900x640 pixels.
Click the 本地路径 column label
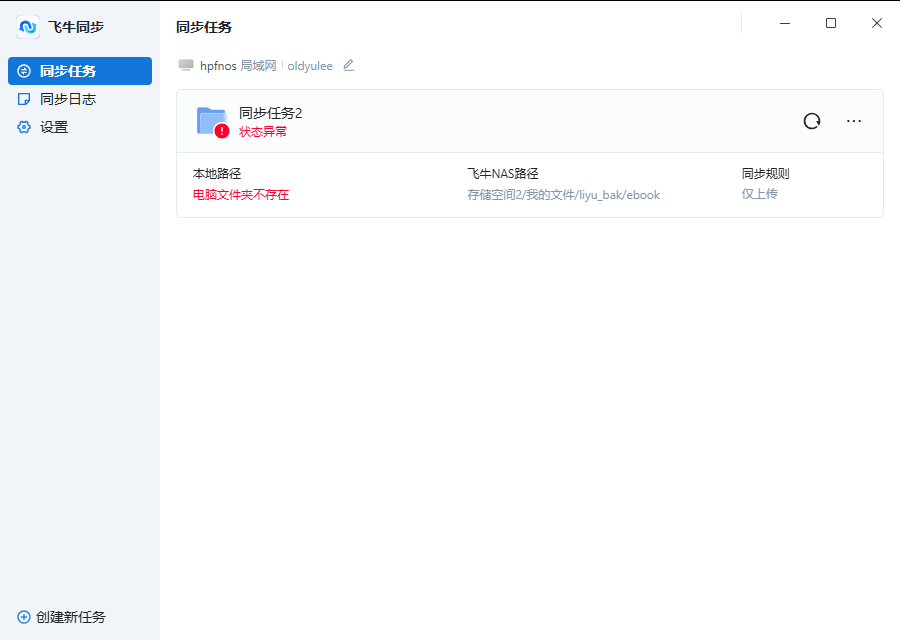coord(216,173)
